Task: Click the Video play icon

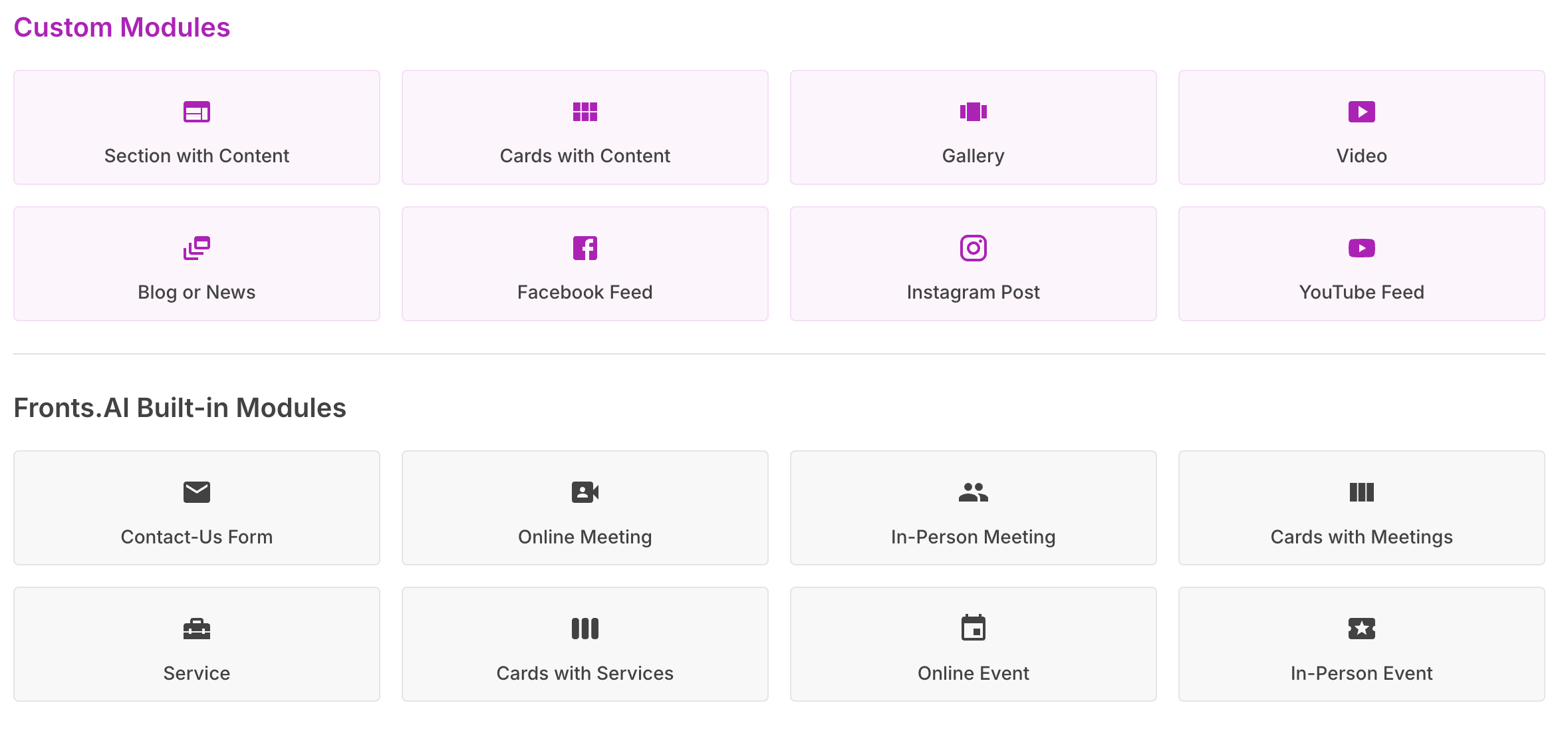Action: (x=1361, y=112)
